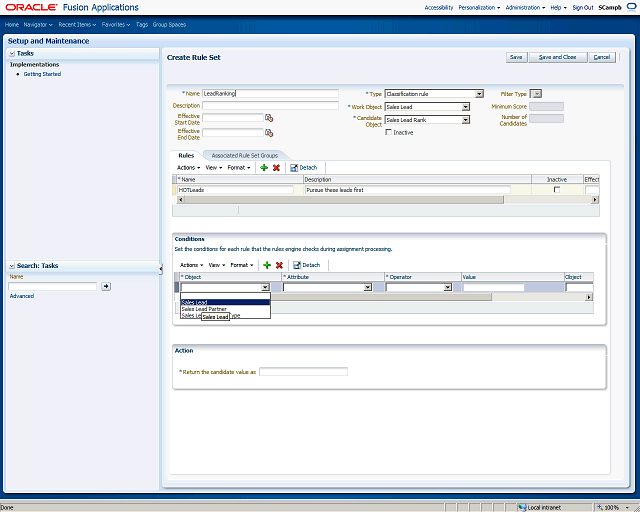Collapse the Tasks panel
640x512 pixels.
click(12, 53)
